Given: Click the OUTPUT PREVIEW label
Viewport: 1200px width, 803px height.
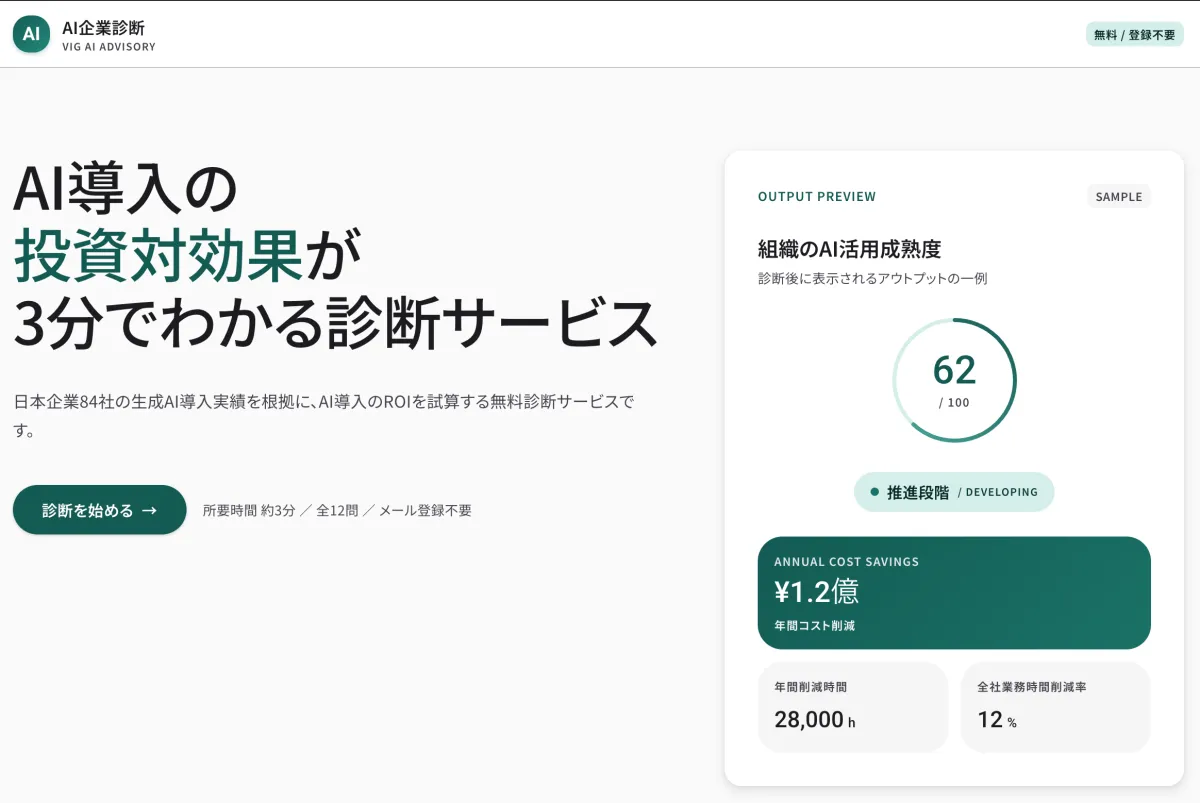Looking at the screenshot, I should point(816,197).
